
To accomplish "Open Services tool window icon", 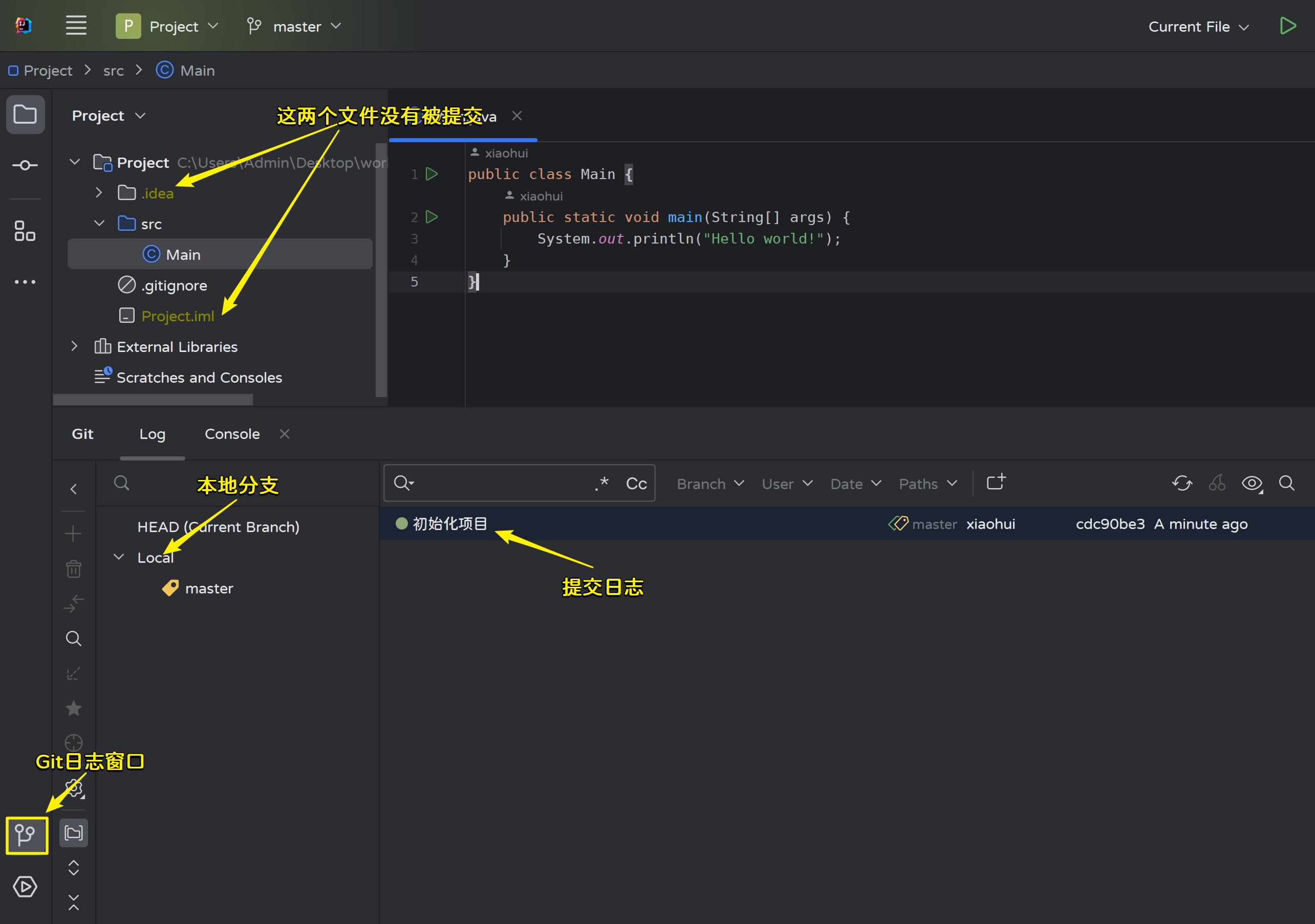I will [x=25, y=887].
